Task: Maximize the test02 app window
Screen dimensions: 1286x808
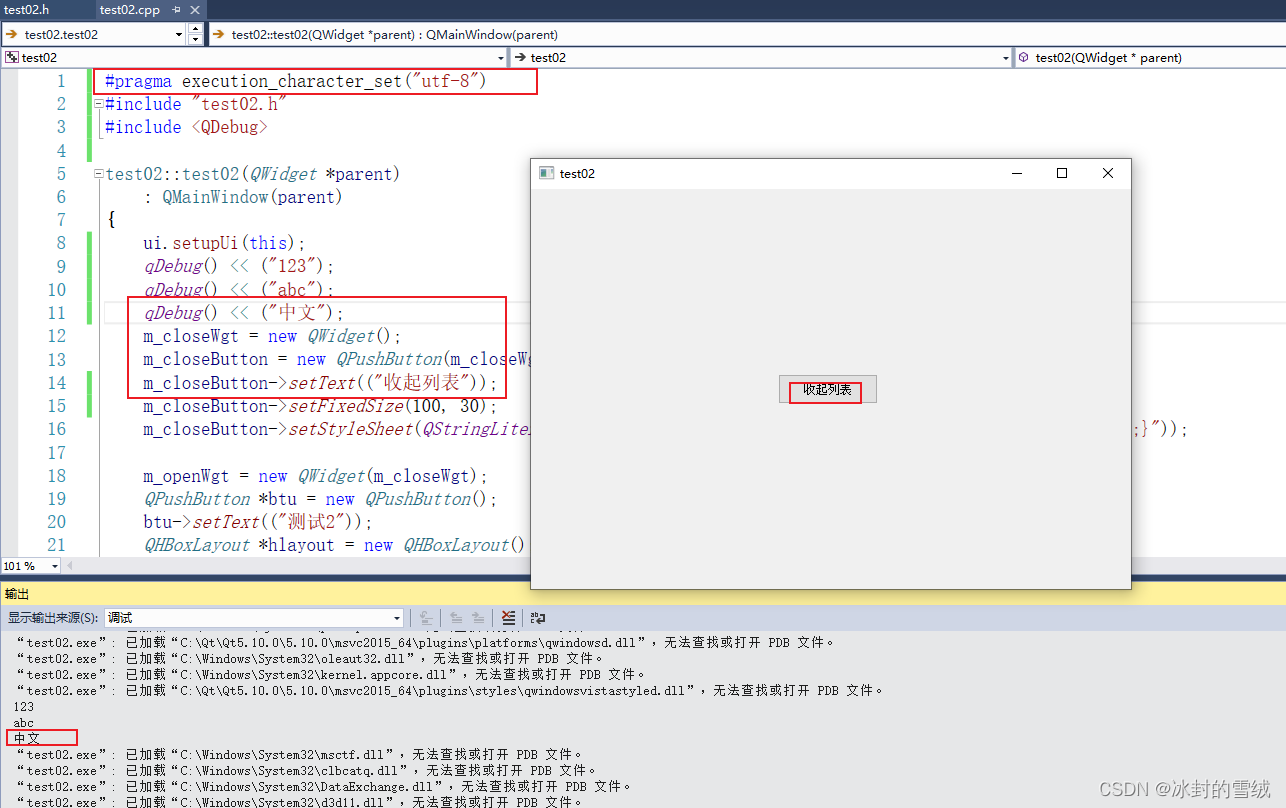Action: (1062, 173)
